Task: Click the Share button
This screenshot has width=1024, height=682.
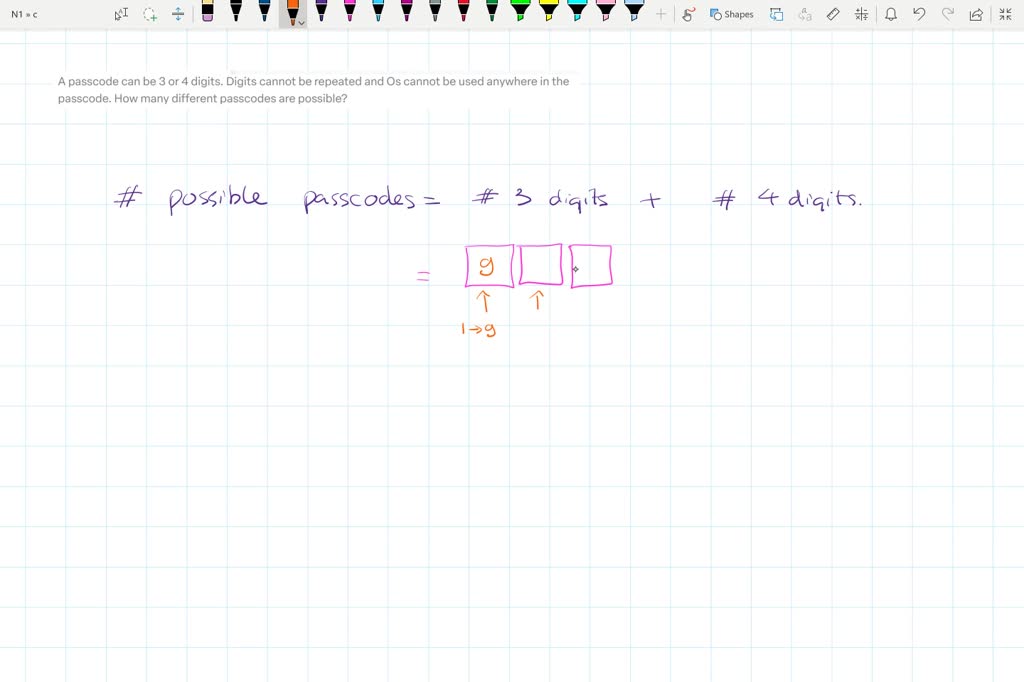Action: [975, 14]
